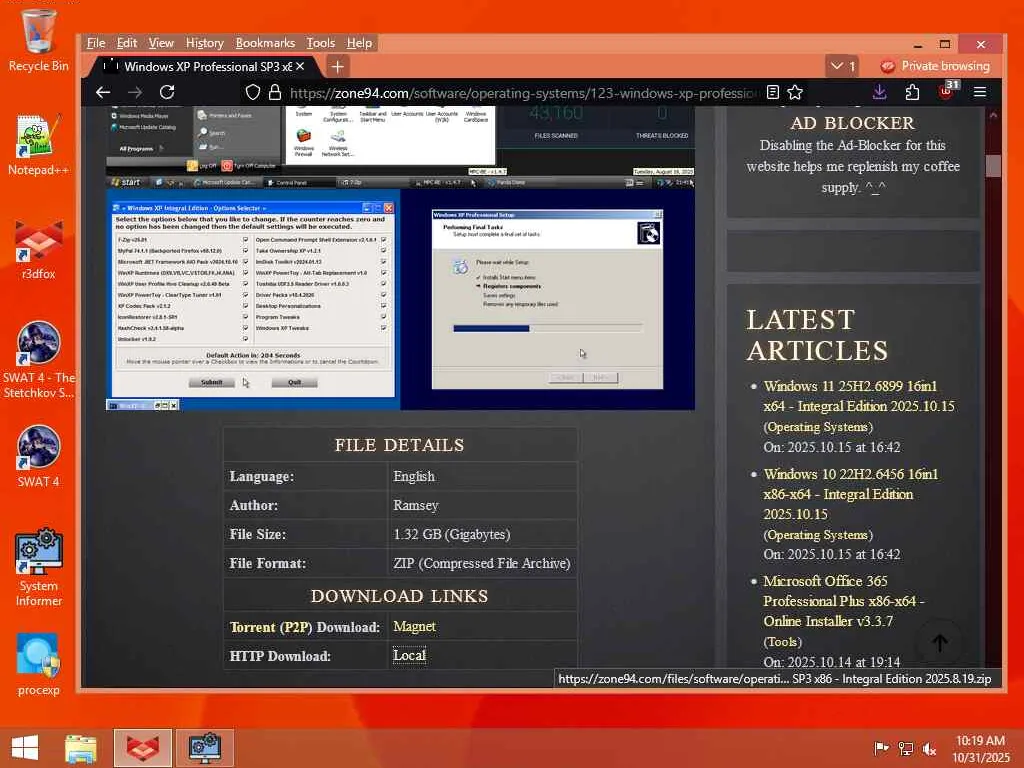The height and width of the screenshot is (768, 1024).
Task: Open the Options Selector screenshot thumbnail
Action: pos(253,300)
